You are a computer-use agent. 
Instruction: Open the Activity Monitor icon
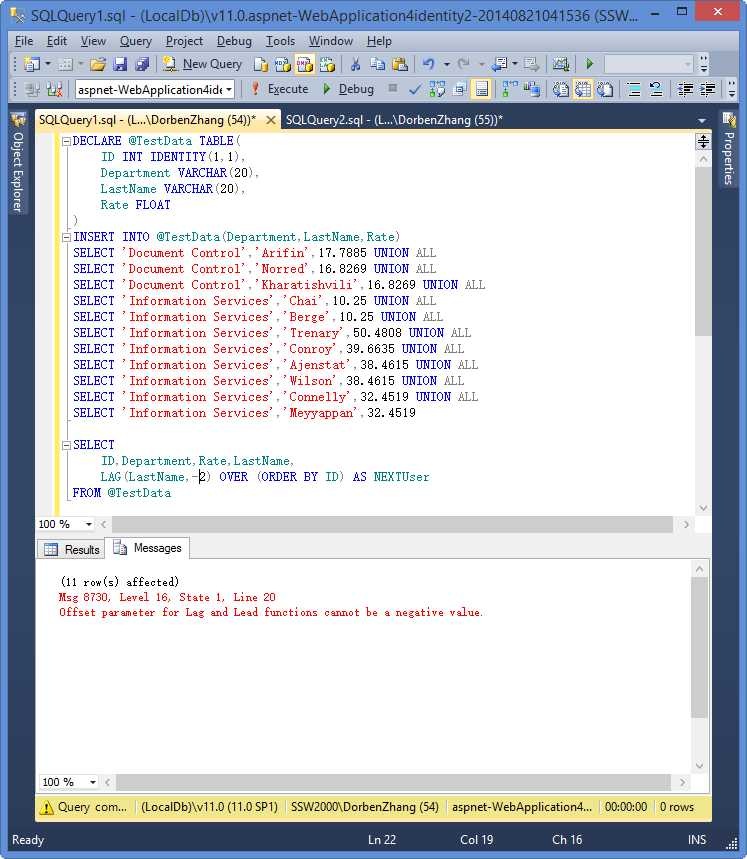560,64
